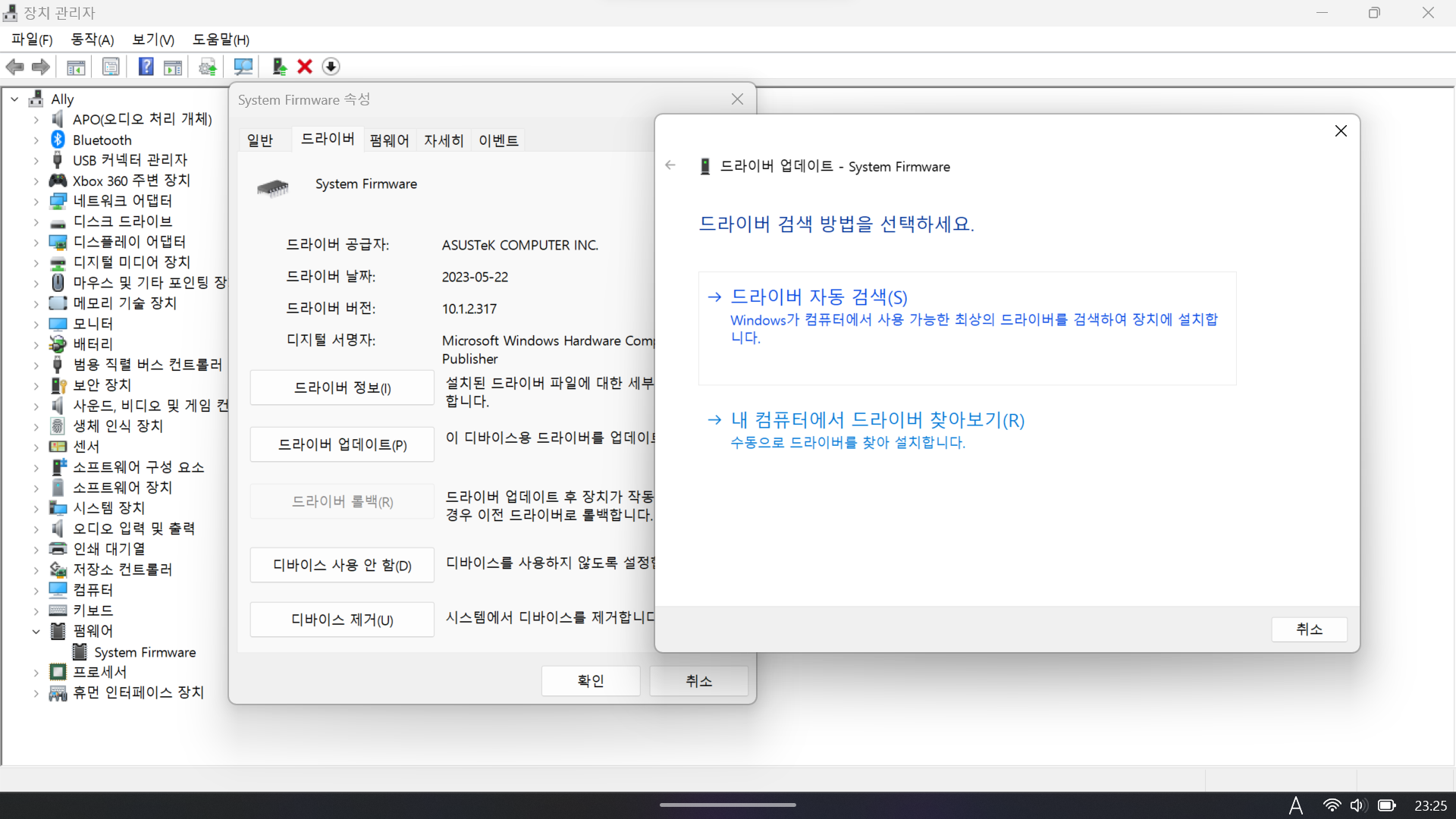Screen dimensions: 1456x819
Task: Click the red X uninstall device icon
Action: pos(305,67)
